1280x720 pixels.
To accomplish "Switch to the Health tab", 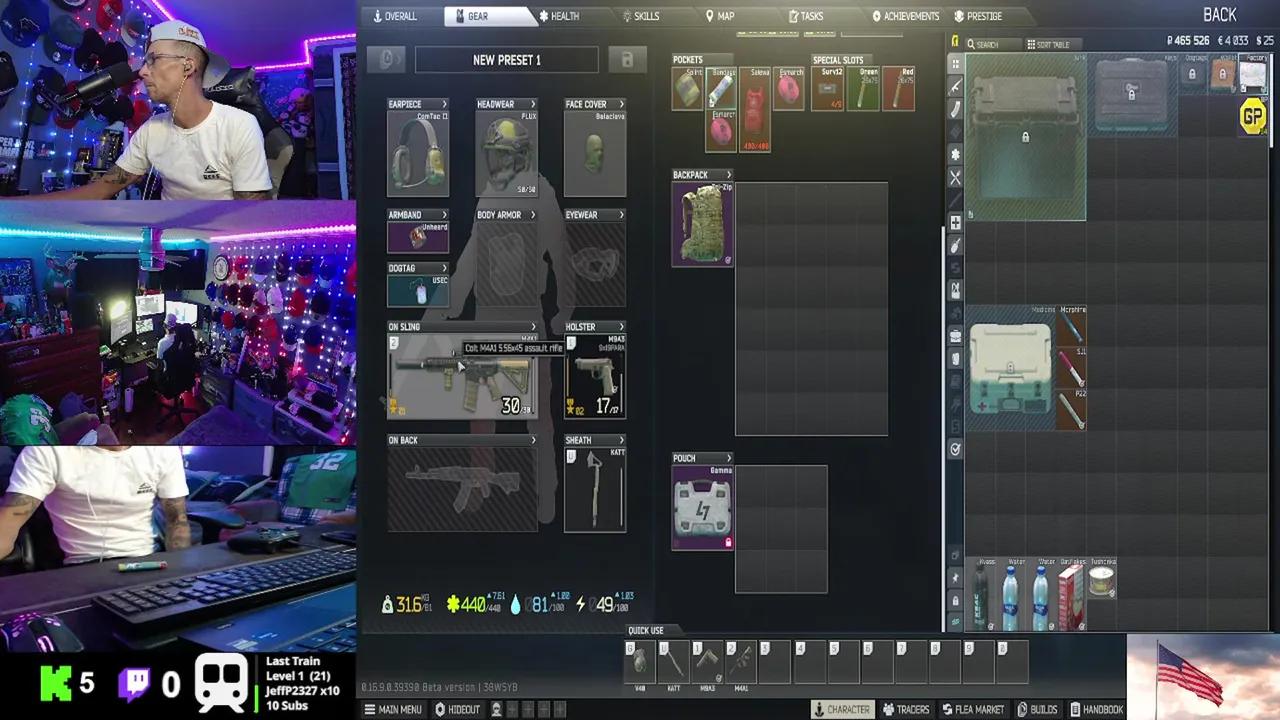I will (558, 16).
